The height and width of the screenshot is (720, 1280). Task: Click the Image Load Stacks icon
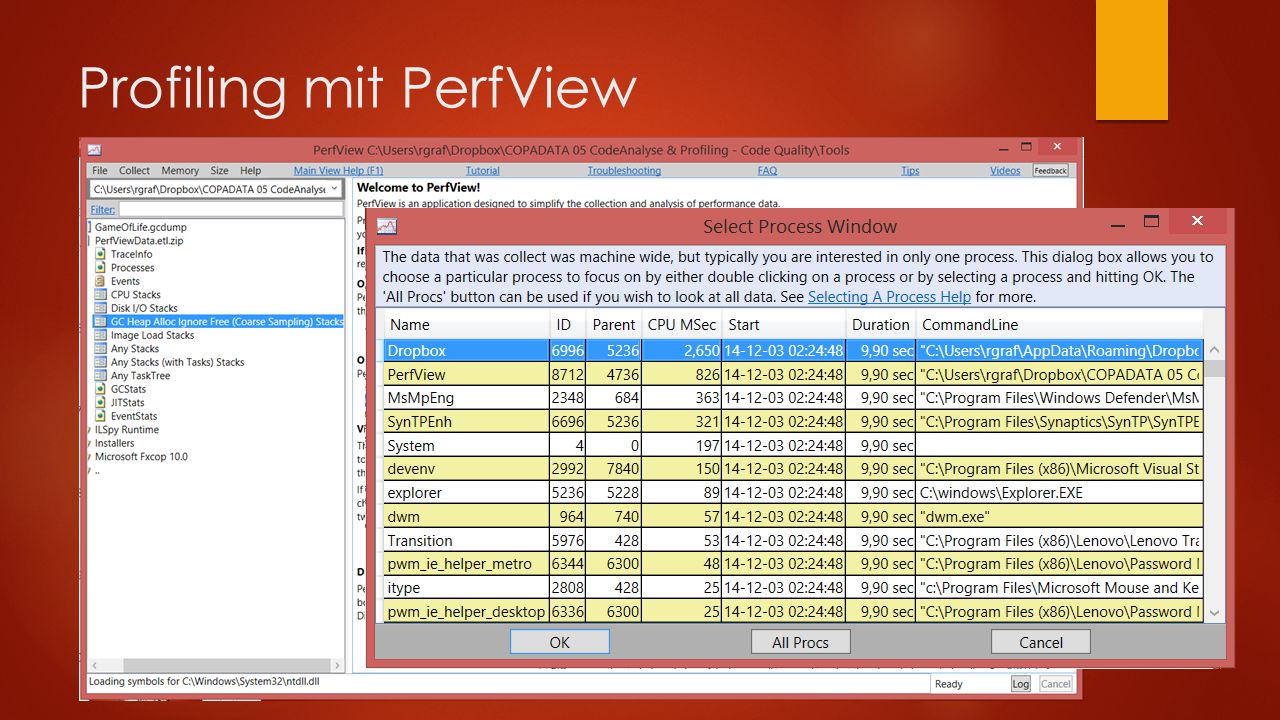coord(101,335)
